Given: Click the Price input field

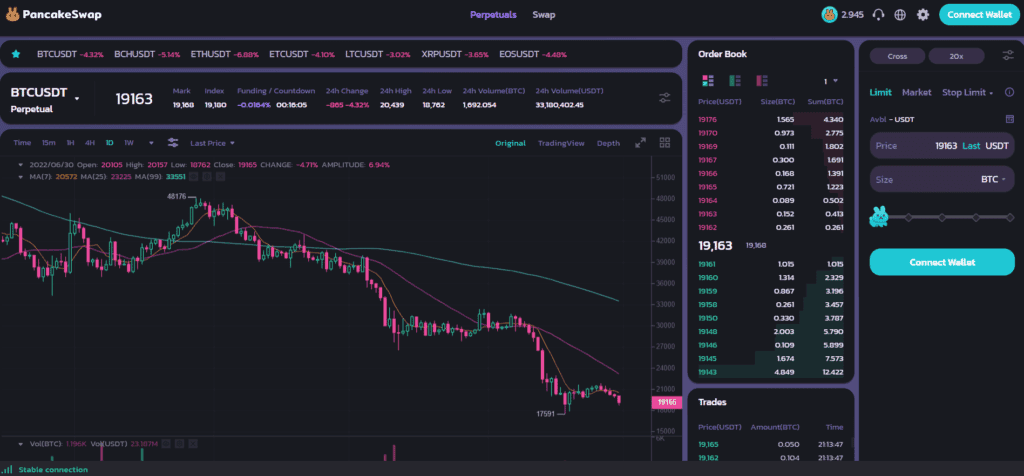Looking at the screenshot, I should click(942, 146).
